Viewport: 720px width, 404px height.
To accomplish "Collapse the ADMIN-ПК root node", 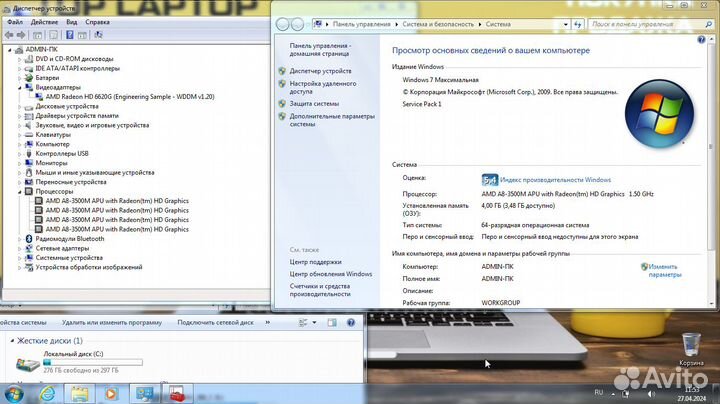I will pos(10,50).
